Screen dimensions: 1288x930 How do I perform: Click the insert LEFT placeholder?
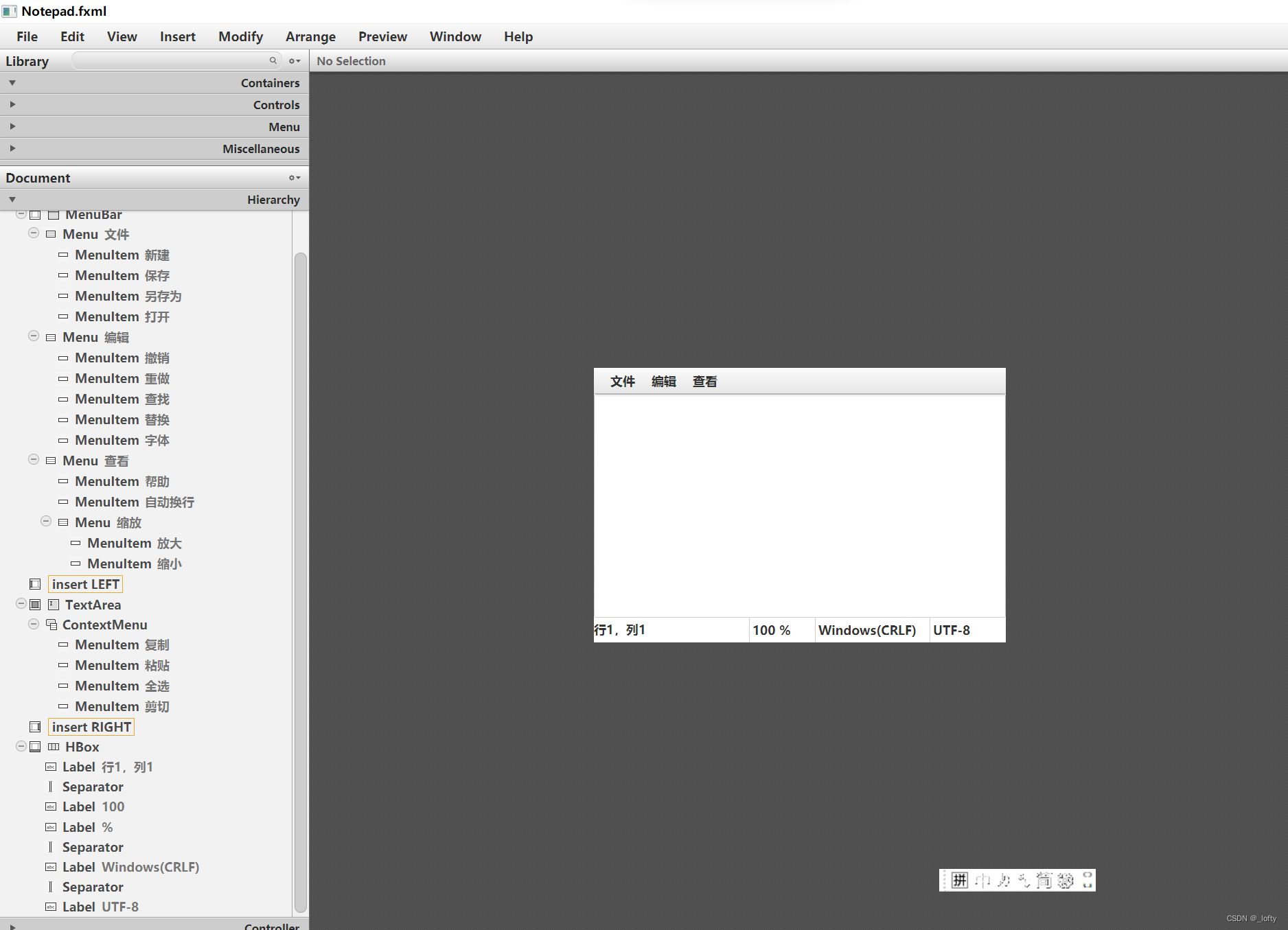tap(86, 584)
